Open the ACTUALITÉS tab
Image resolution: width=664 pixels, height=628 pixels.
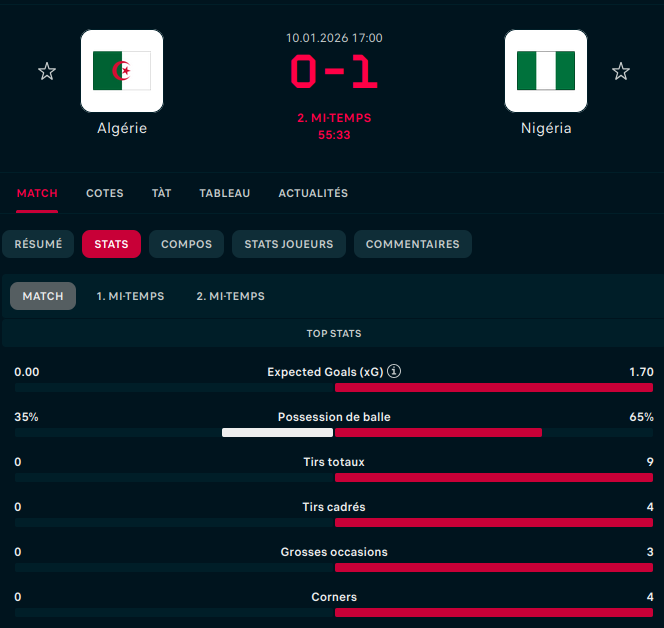(313, 193)
